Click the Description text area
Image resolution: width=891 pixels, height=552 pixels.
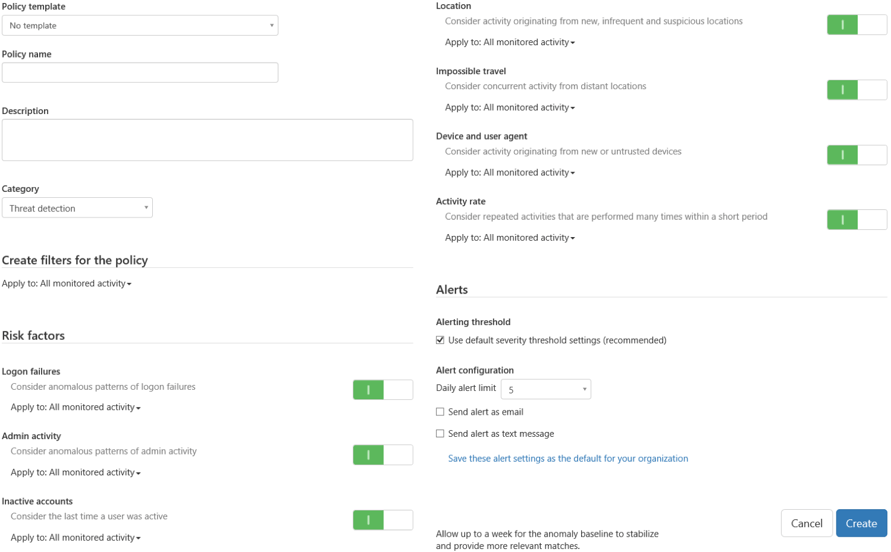click(x=207, y=140)
